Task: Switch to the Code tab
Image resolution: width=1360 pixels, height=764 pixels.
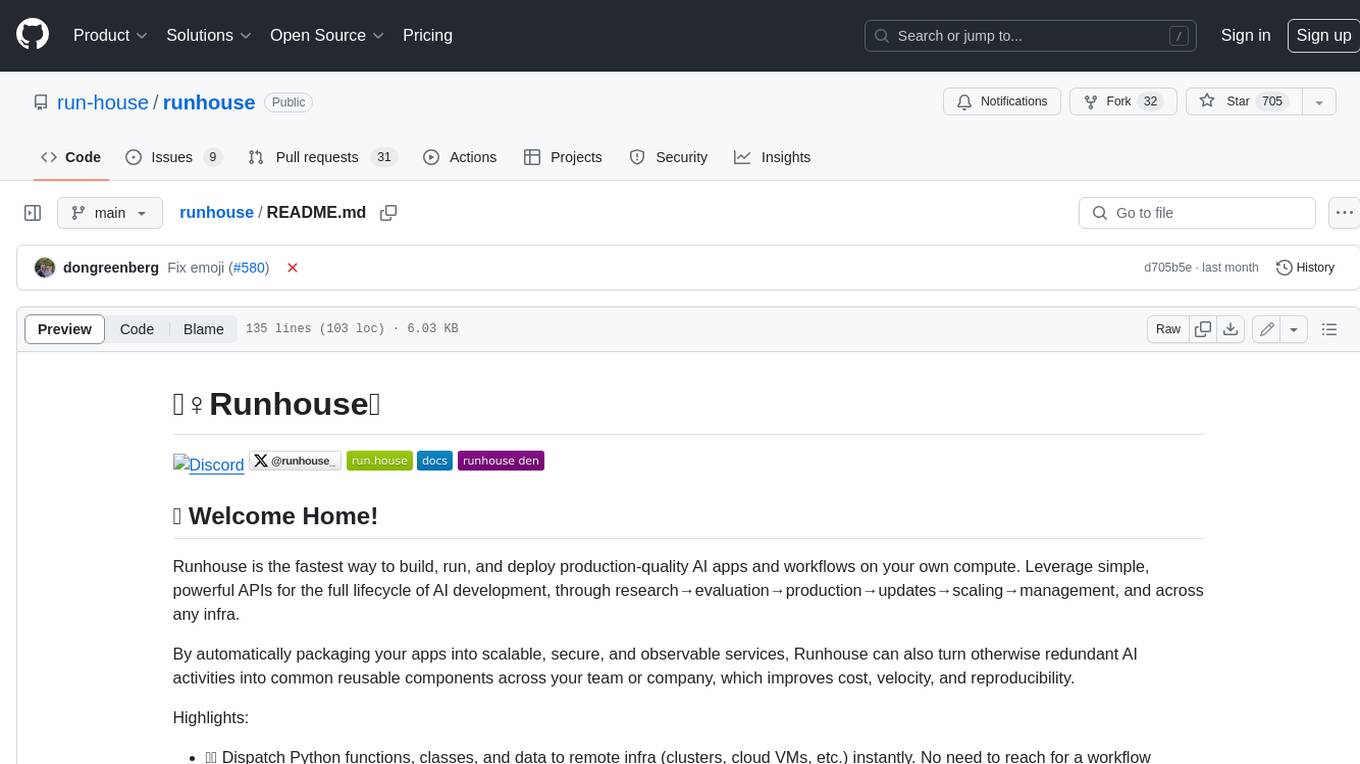Action: 71,157
